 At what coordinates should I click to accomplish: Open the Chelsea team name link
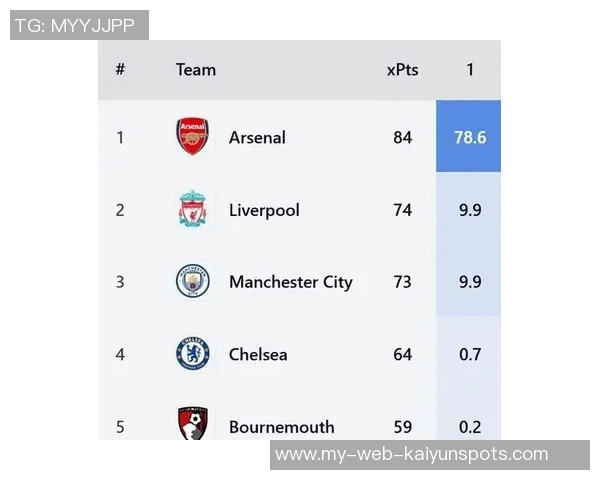[258, 354]
